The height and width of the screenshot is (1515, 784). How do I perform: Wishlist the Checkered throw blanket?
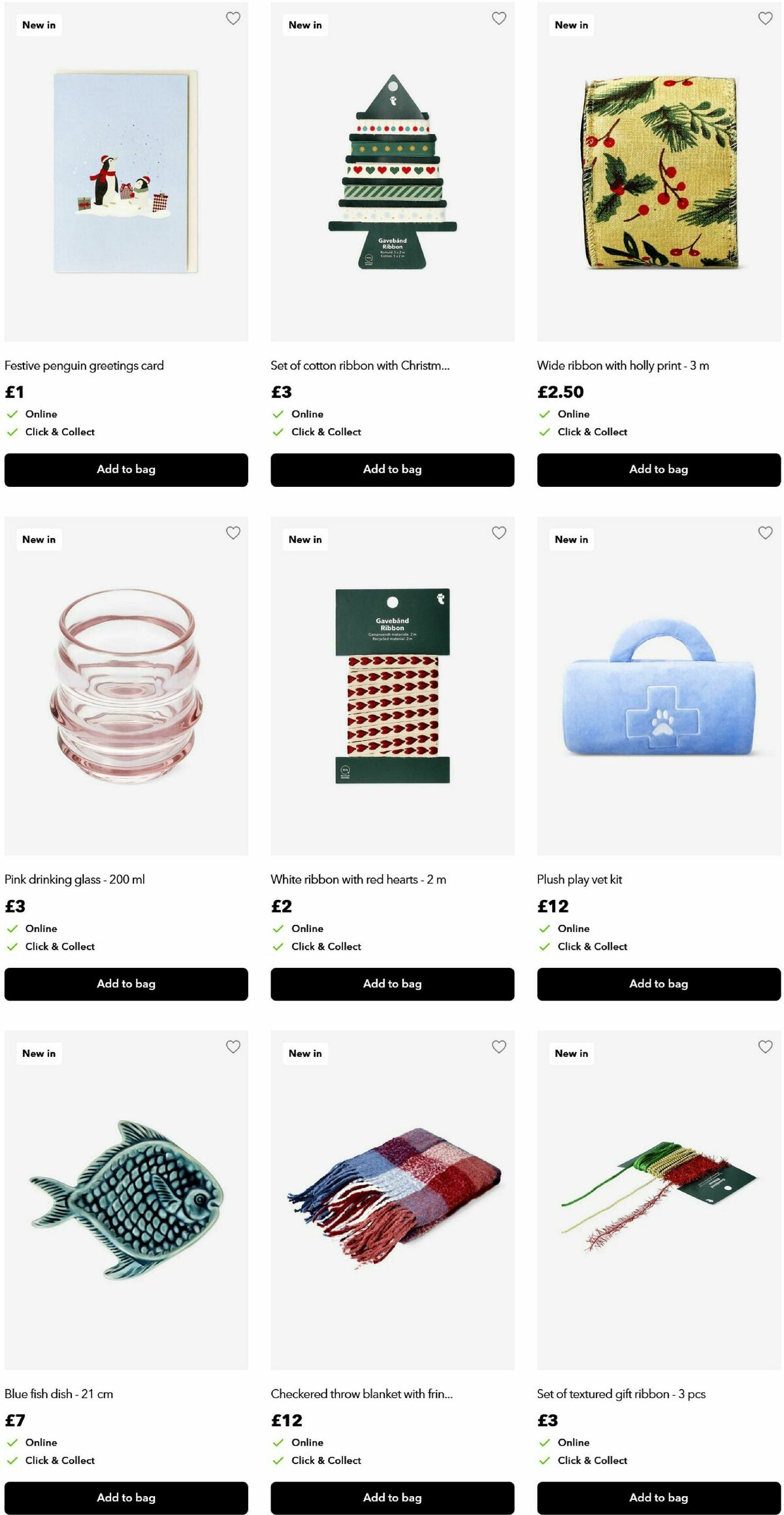499,1046
